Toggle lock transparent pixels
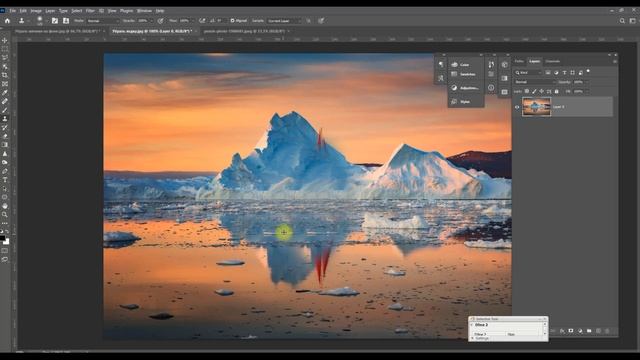640x360 pixels. (x=527, y=91)
